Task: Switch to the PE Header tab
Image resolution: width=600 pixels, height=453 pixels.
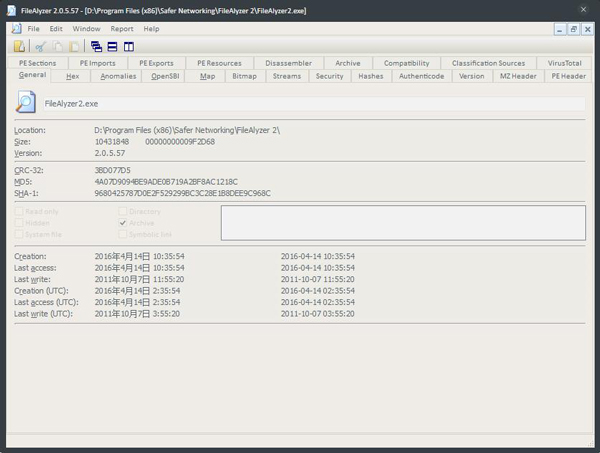Action: (x=569, y=76)
